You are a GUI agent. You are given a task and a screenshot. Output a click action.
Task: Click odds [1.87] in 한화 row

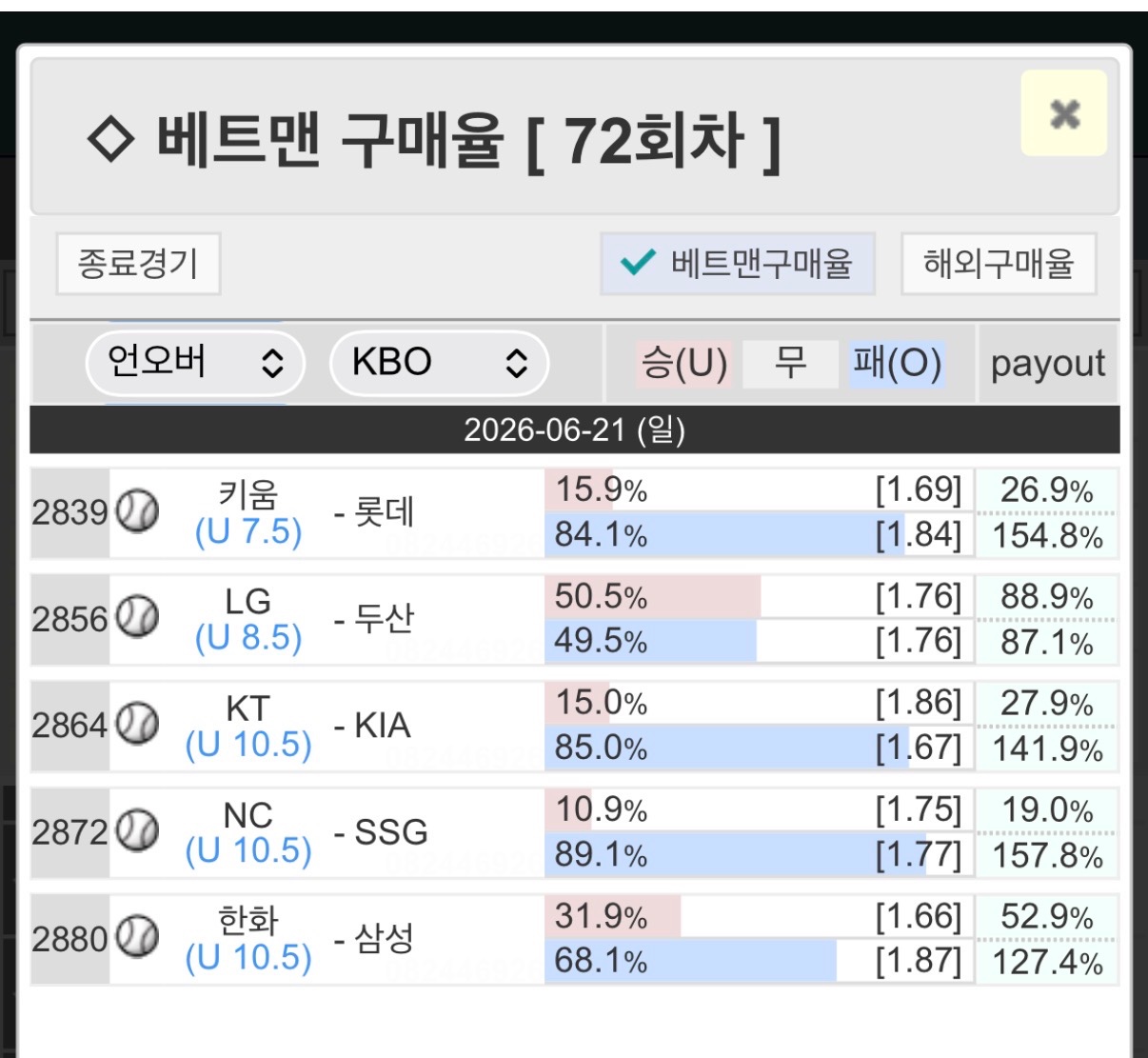[x=919, y=961]
